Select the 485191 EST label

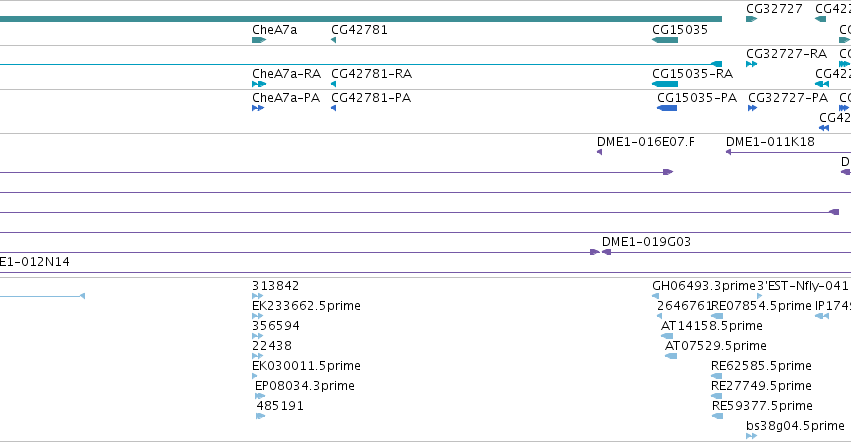click(x=280, y=406)
